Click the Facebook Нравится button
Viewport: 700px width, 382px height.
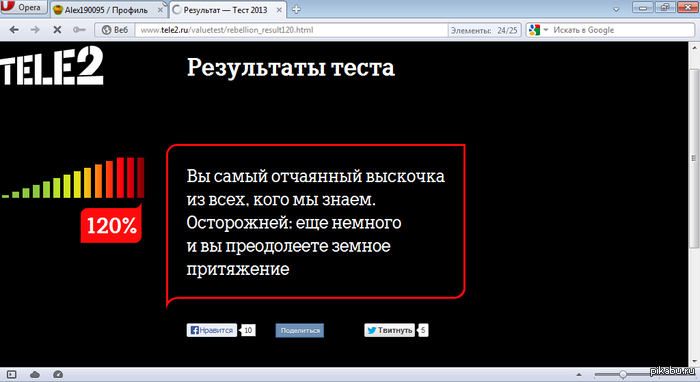(212, 330)
